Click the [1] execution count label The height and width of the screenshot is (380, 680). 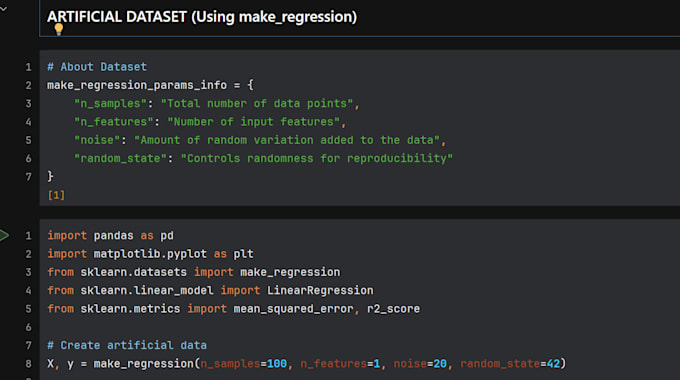56,195
